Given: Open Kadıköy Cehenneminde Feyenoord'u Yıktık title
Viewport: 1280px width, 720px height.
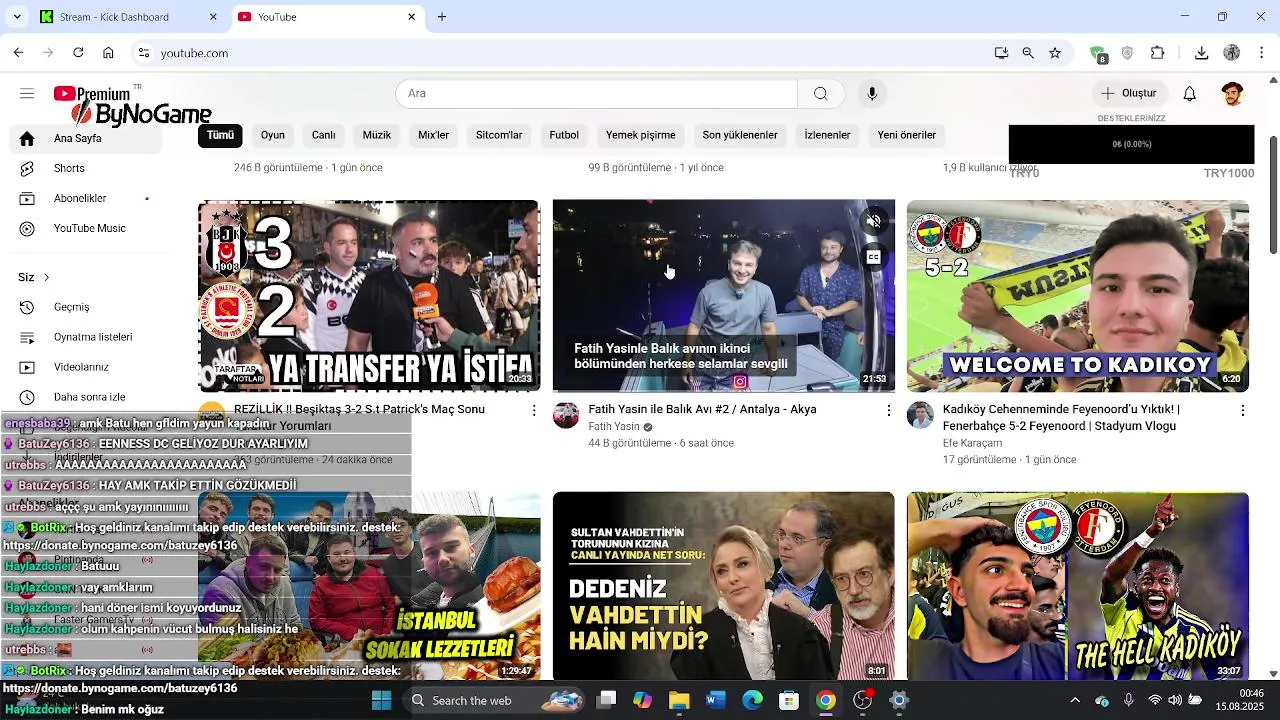Looking at the screenshot, I should pos(1061,418).
